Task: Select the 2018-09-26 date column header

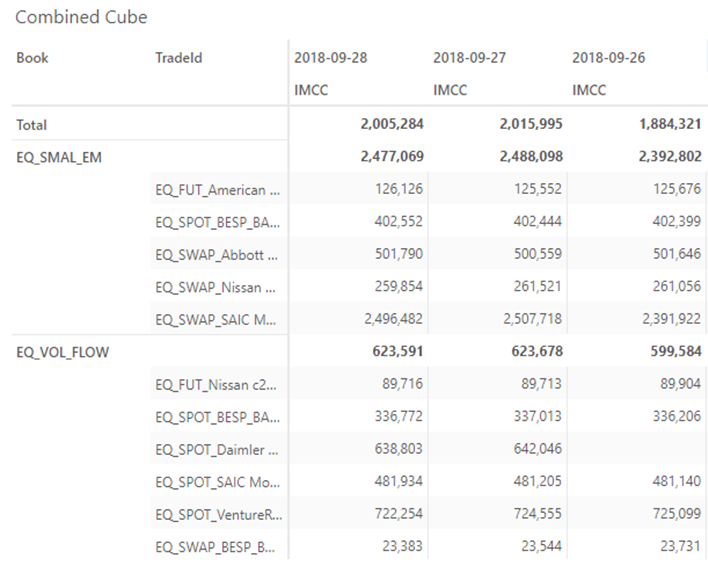Action: (x=609, y=58)
